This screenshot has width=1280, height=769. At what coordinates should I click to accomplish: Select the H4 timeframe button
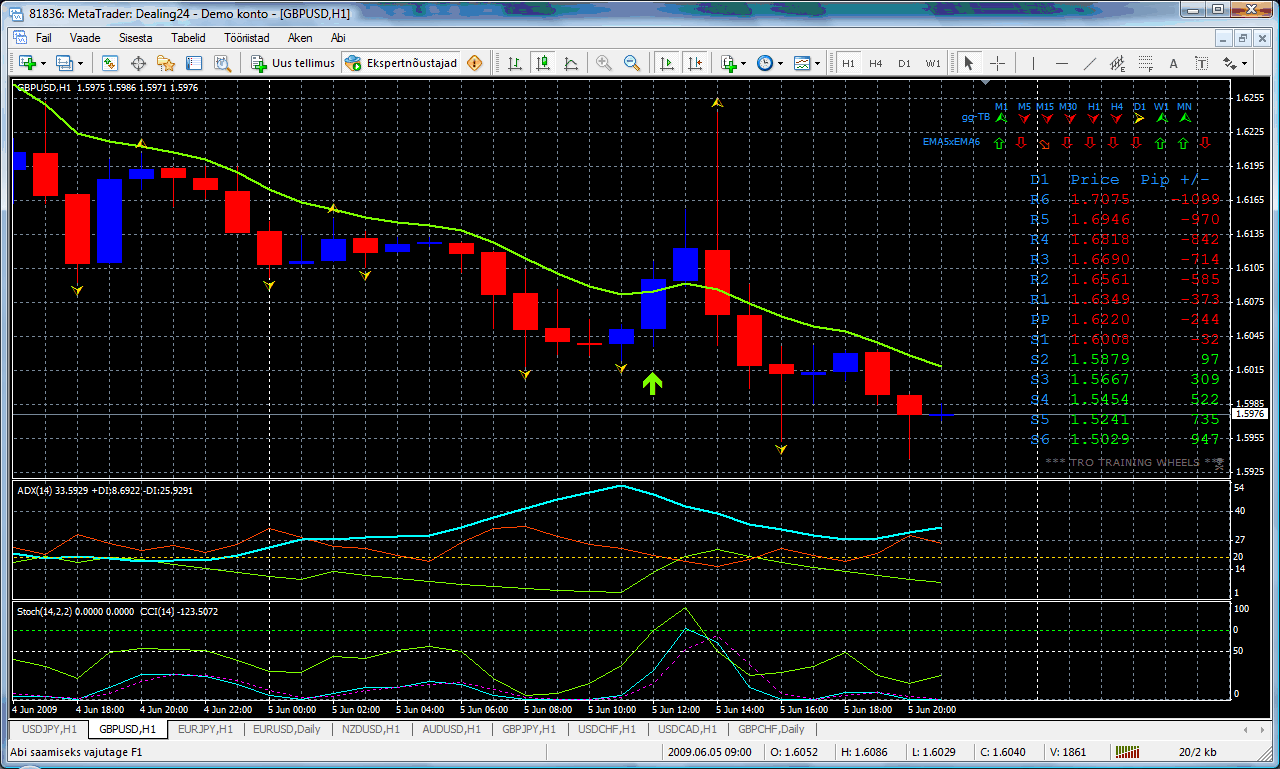click(x=876, y=63)
